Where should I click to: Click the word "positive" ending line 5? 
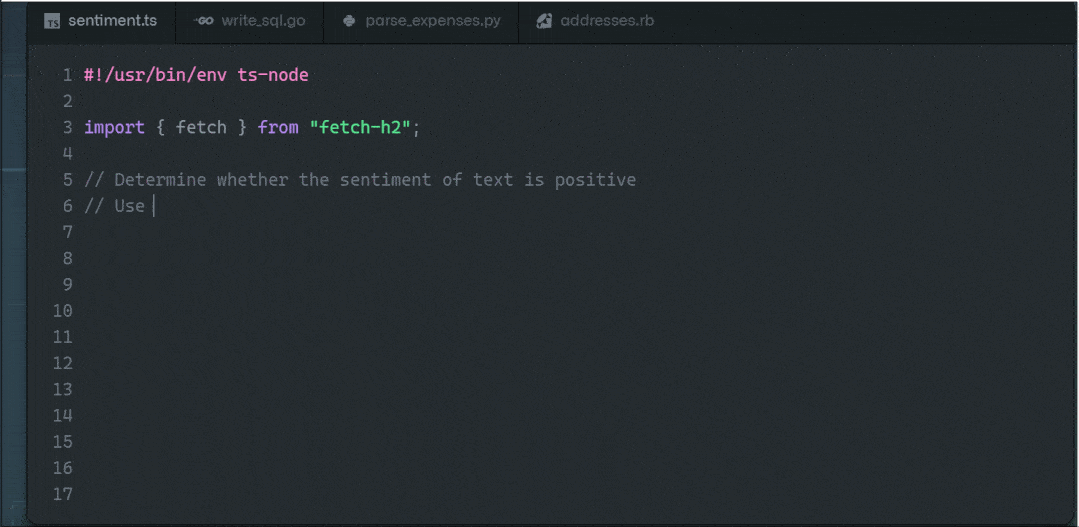tap(595, 180)
